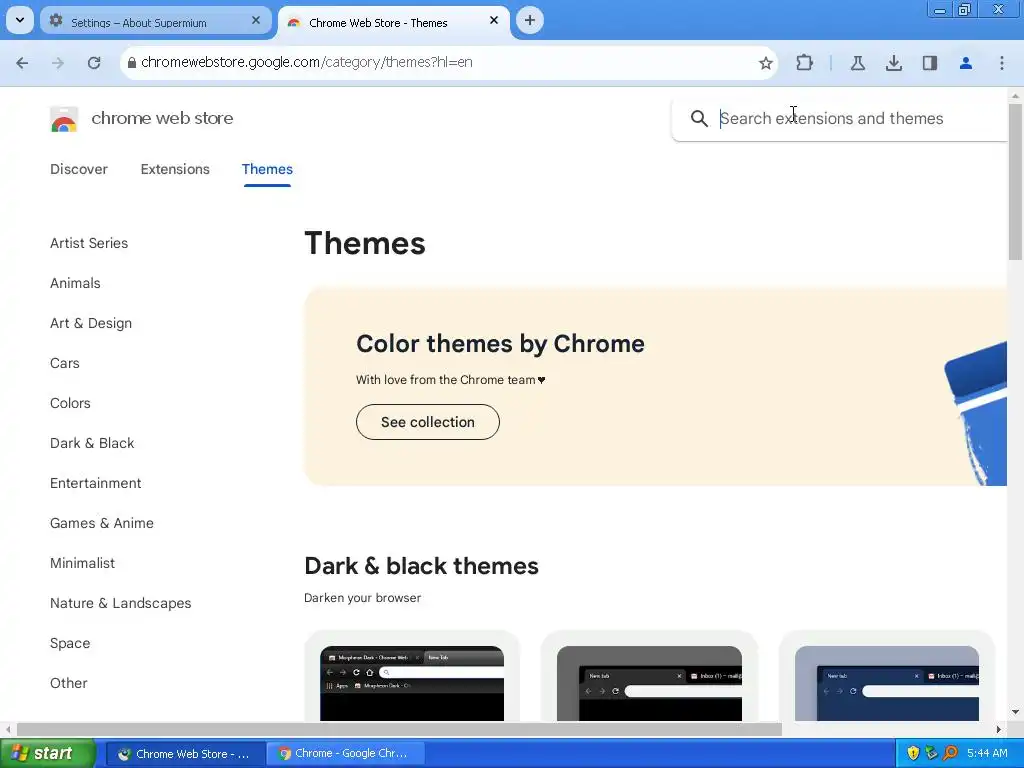Click the padlock site info icon
Viewport: 1024px width, 768px height.
(132, 63)
